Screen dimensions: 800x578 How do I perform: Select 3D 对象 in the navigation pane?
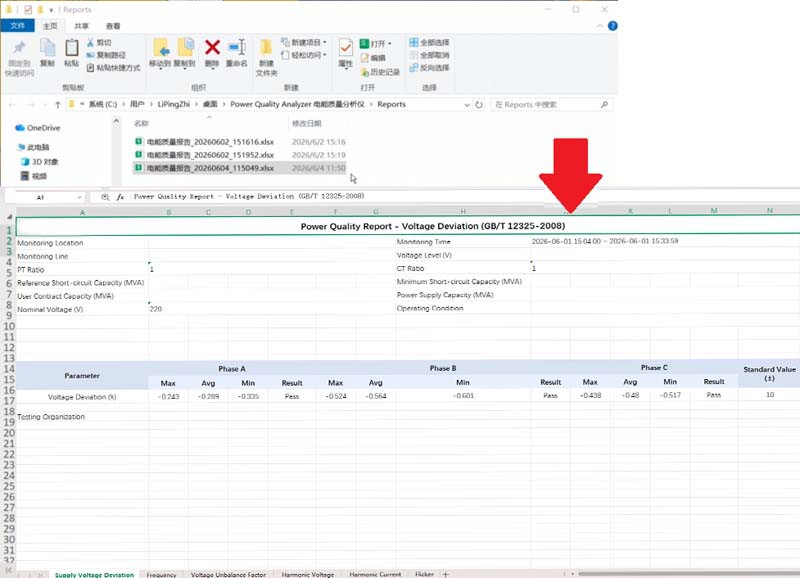pos(40,162)
